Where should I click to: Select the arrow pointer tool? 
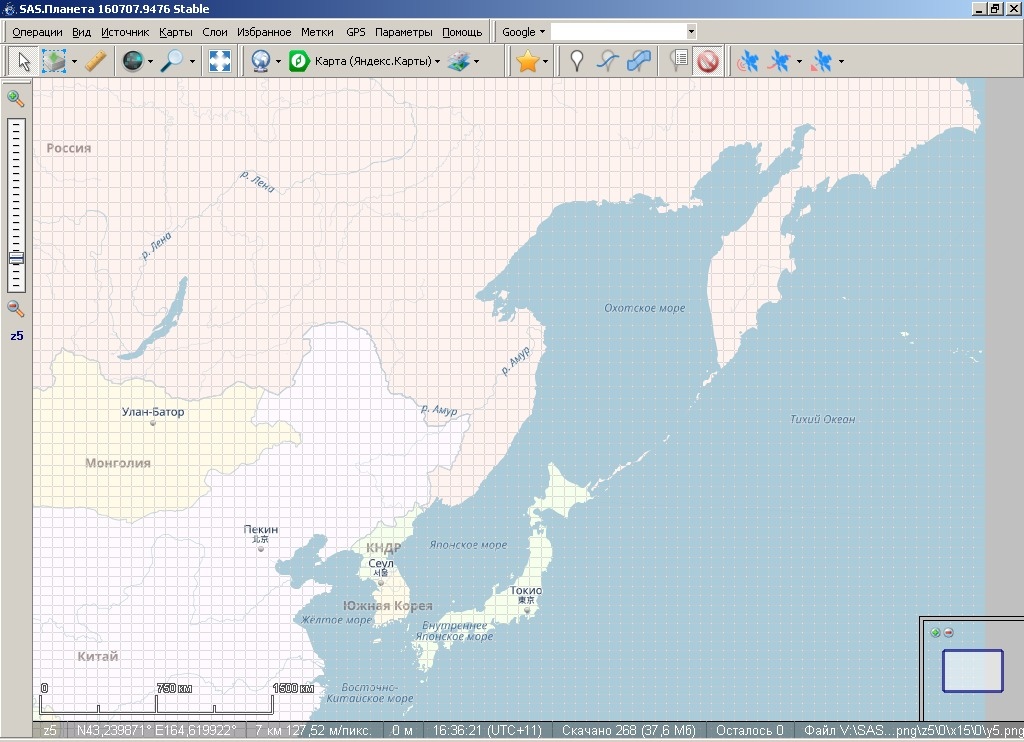coord(24,62)
